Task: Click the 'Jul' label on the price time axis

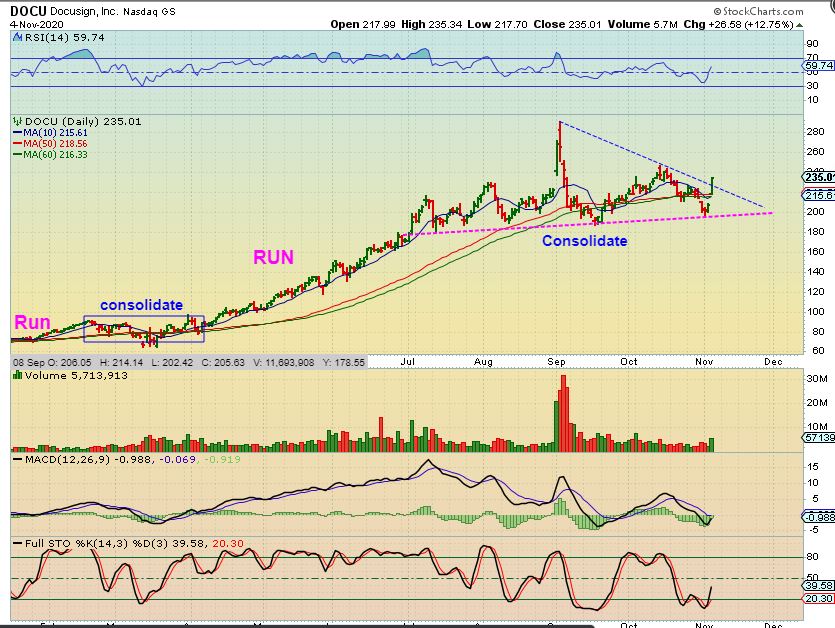Action: [407, 362]
